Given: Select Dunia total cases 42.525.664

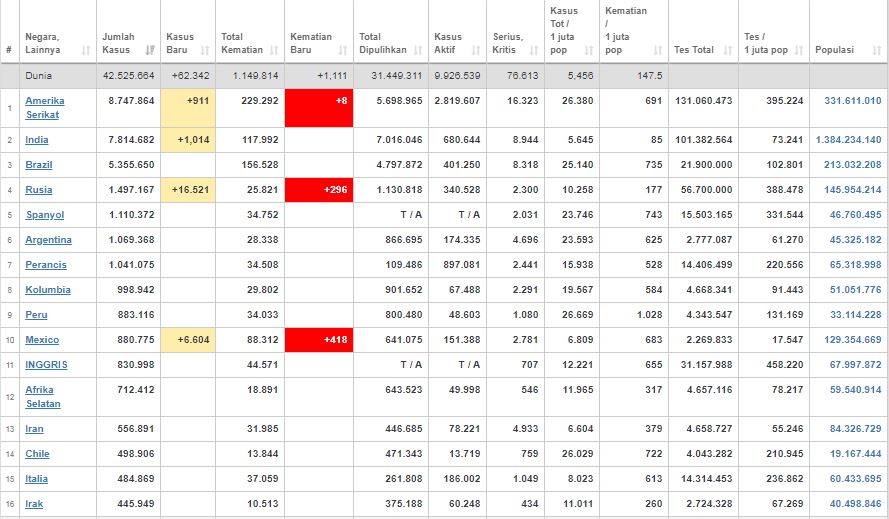Looking at the screenshot, I should pyautogui.click(x=129, y=75).
